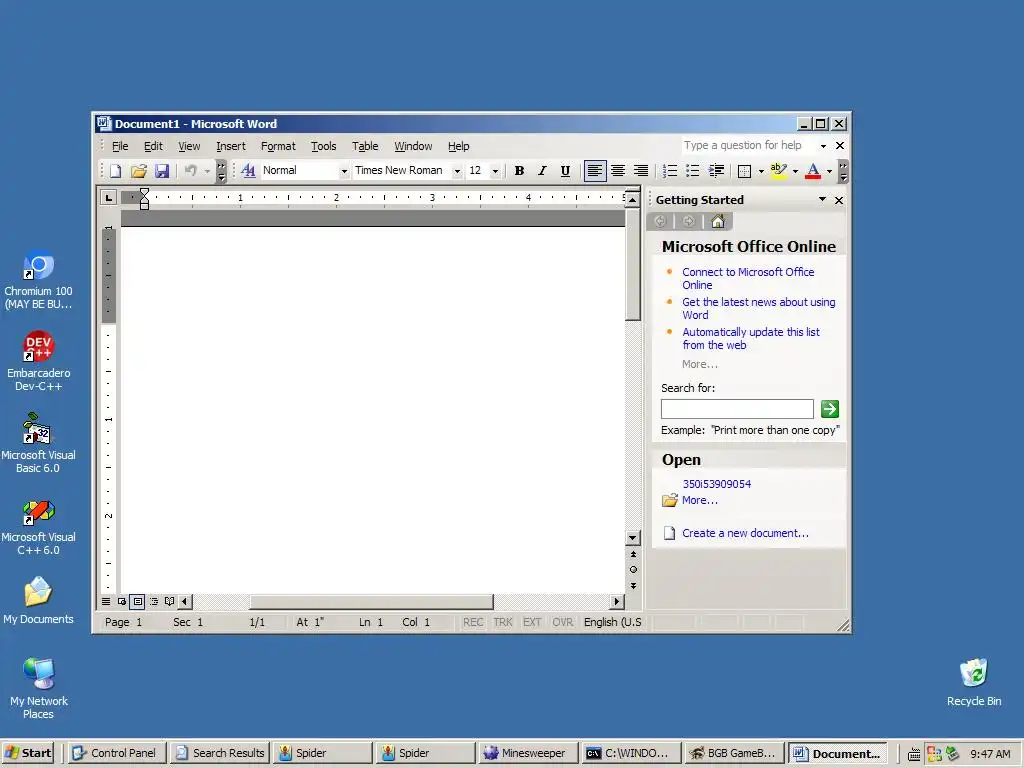Open the Start menu on the taskbar
1024x768 pixels.
(x=28, y=753)
